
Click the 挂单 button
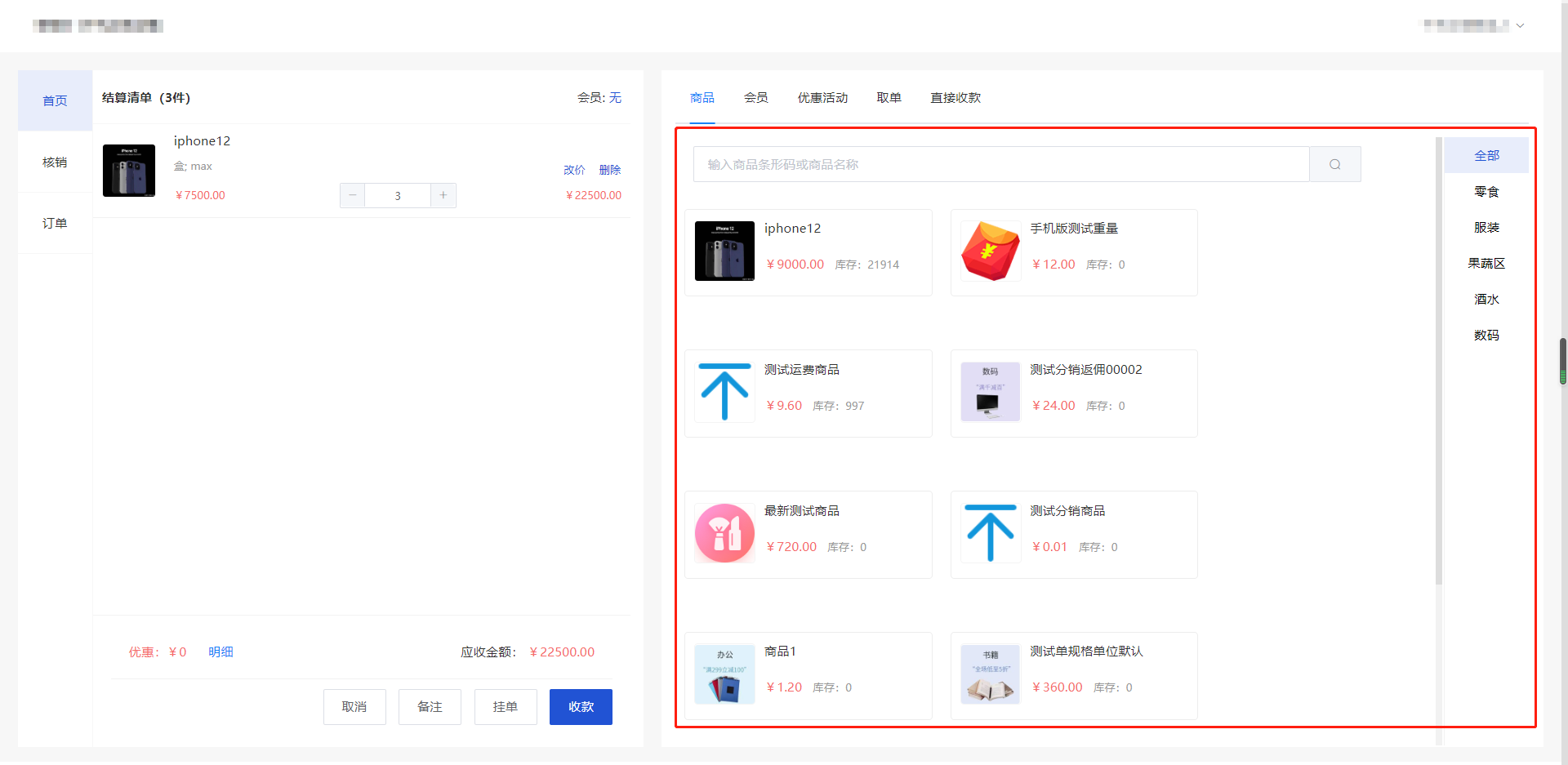(505, 707)
